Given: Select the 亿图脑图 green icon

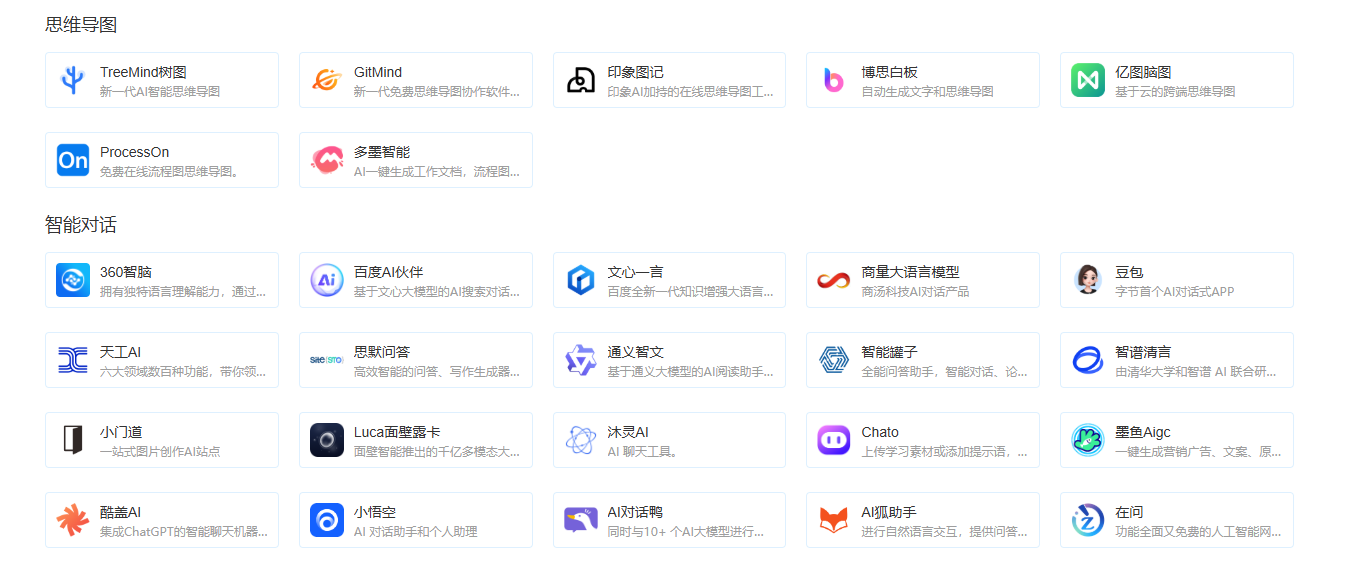Looking at the screenshot, I should (1088, 80).
